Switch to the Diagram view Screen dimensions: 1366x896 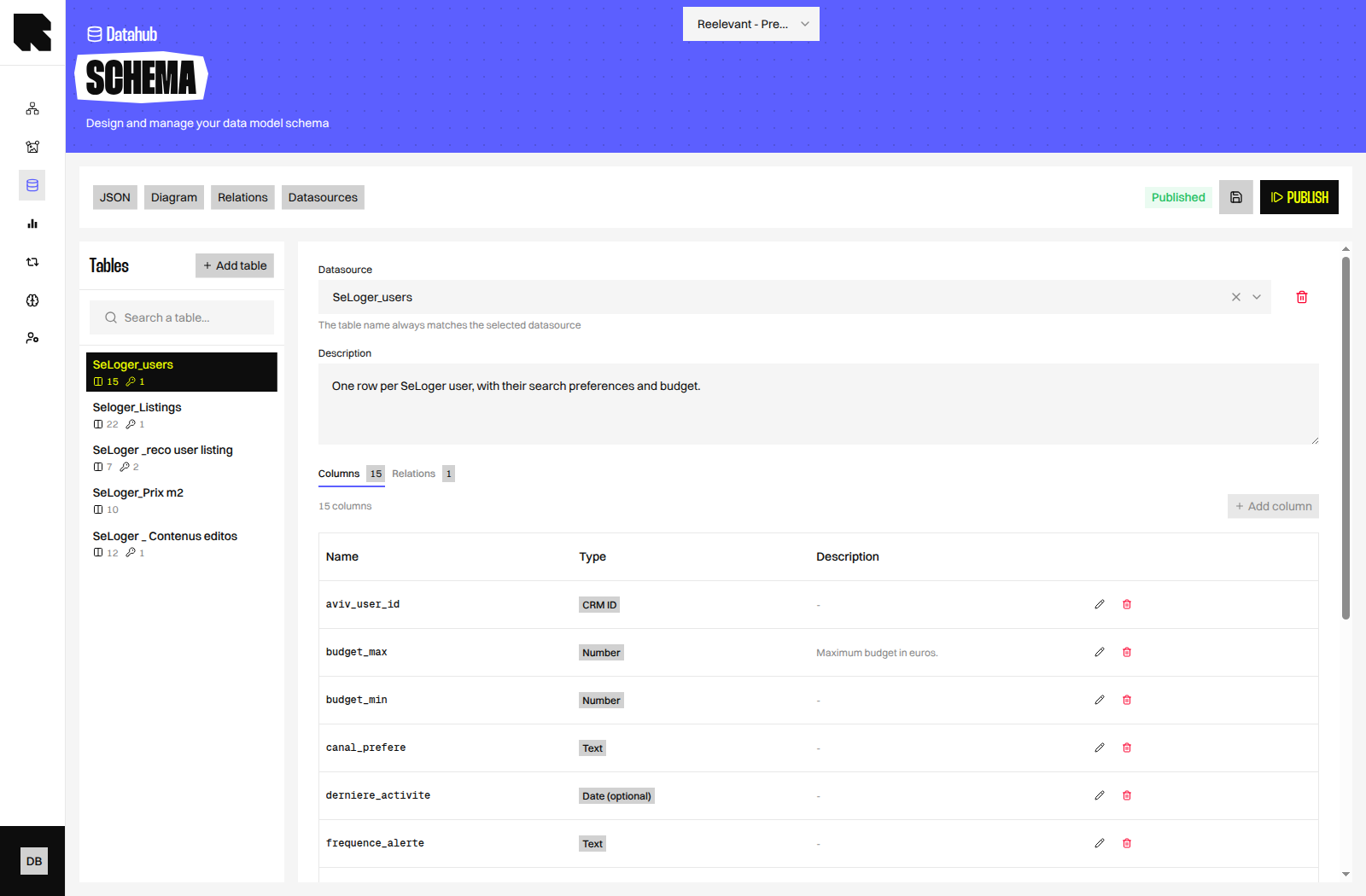(174, 197)
